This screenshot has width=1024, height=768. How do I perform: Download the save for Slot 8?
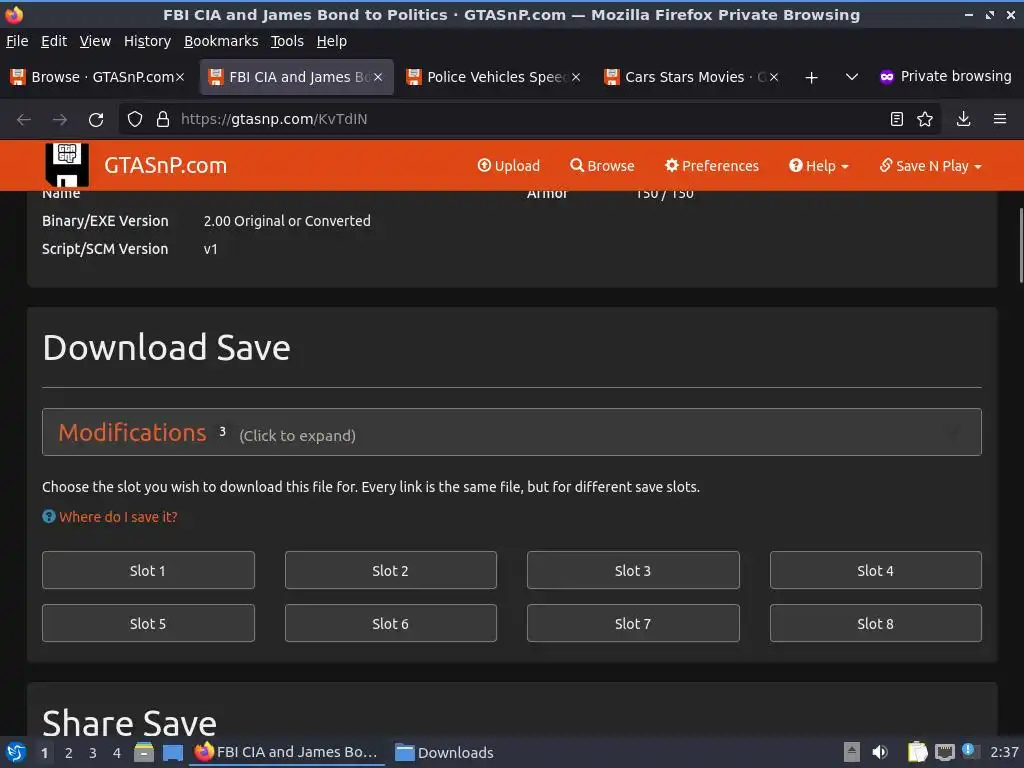coord(875,623)
